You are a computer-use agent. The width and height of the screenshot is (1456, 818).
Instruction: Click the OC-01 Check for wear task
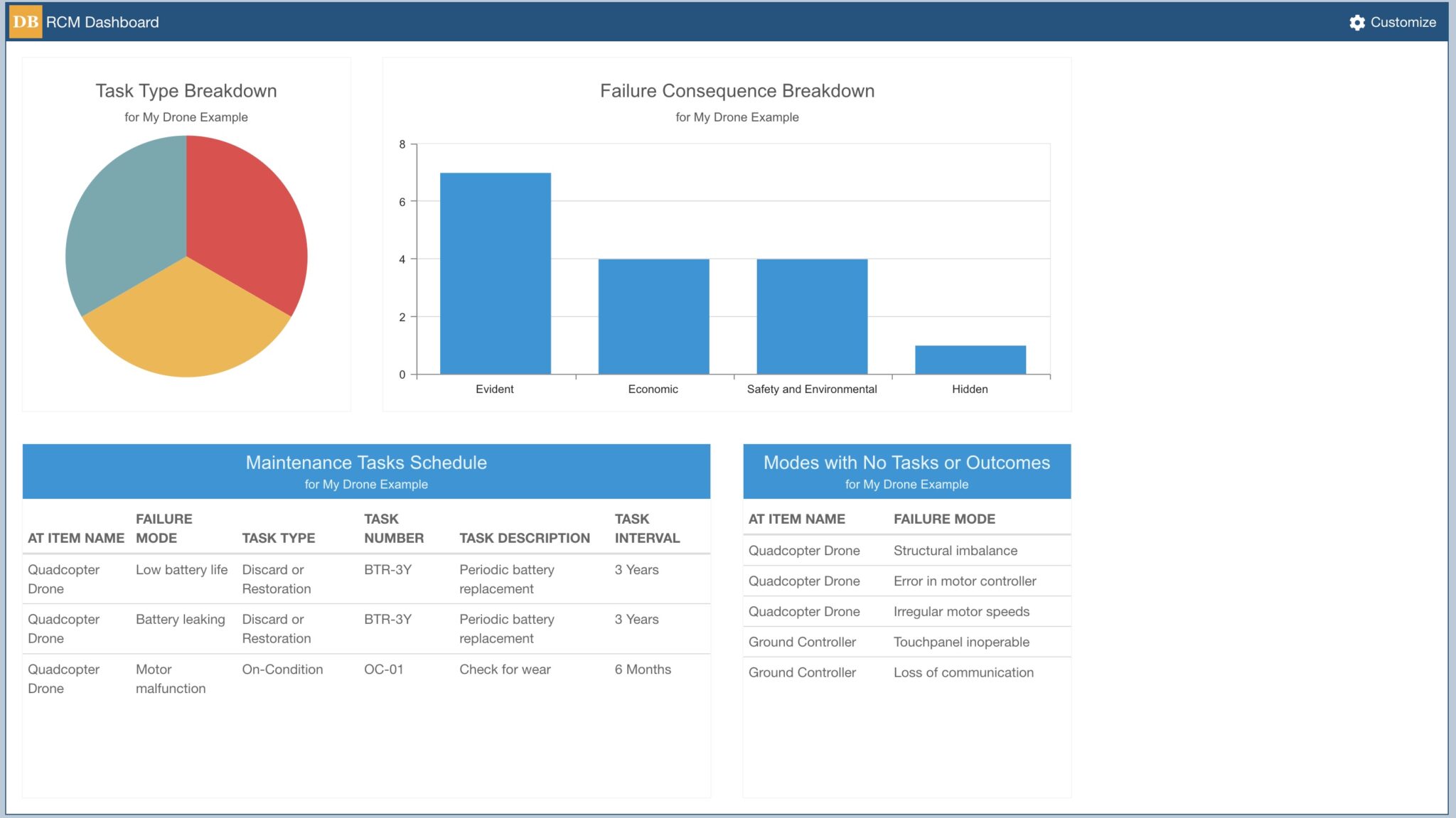click(x=384, y=669)
